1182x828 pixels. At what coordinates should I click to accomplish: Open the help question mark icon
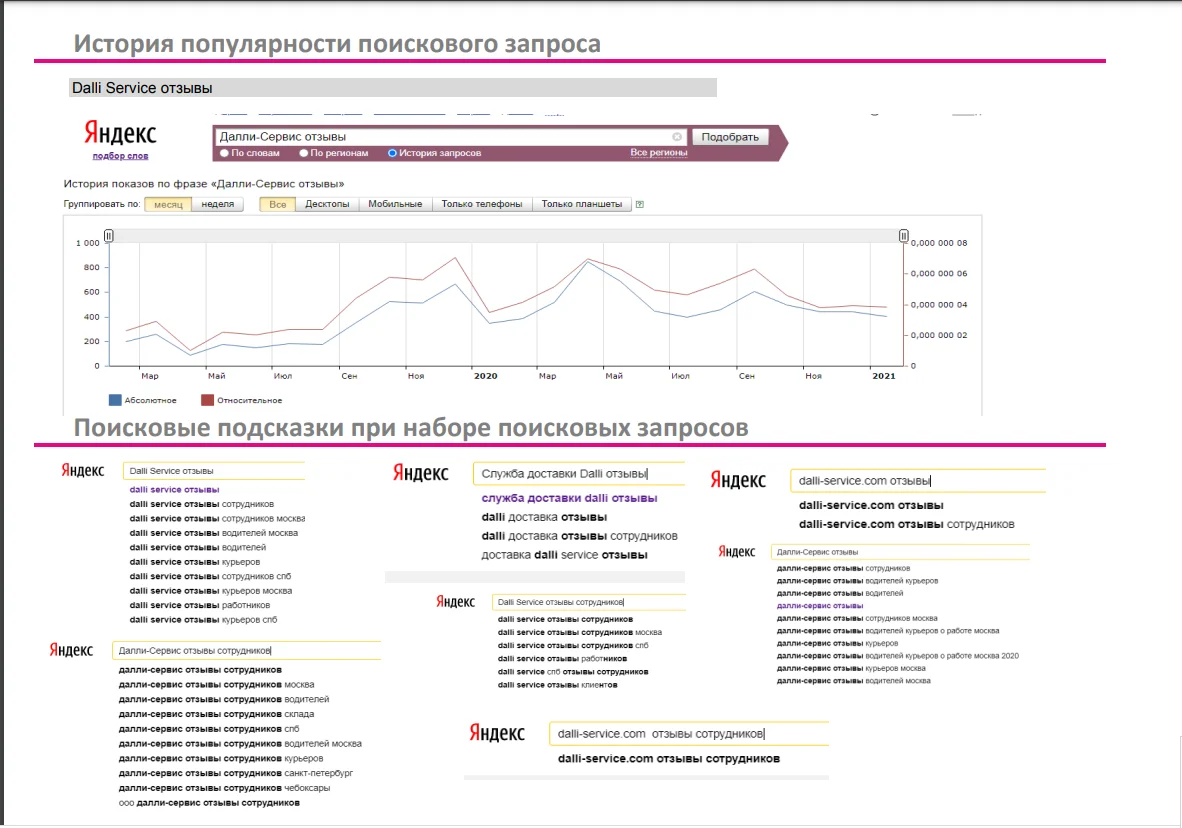[640, 204]
